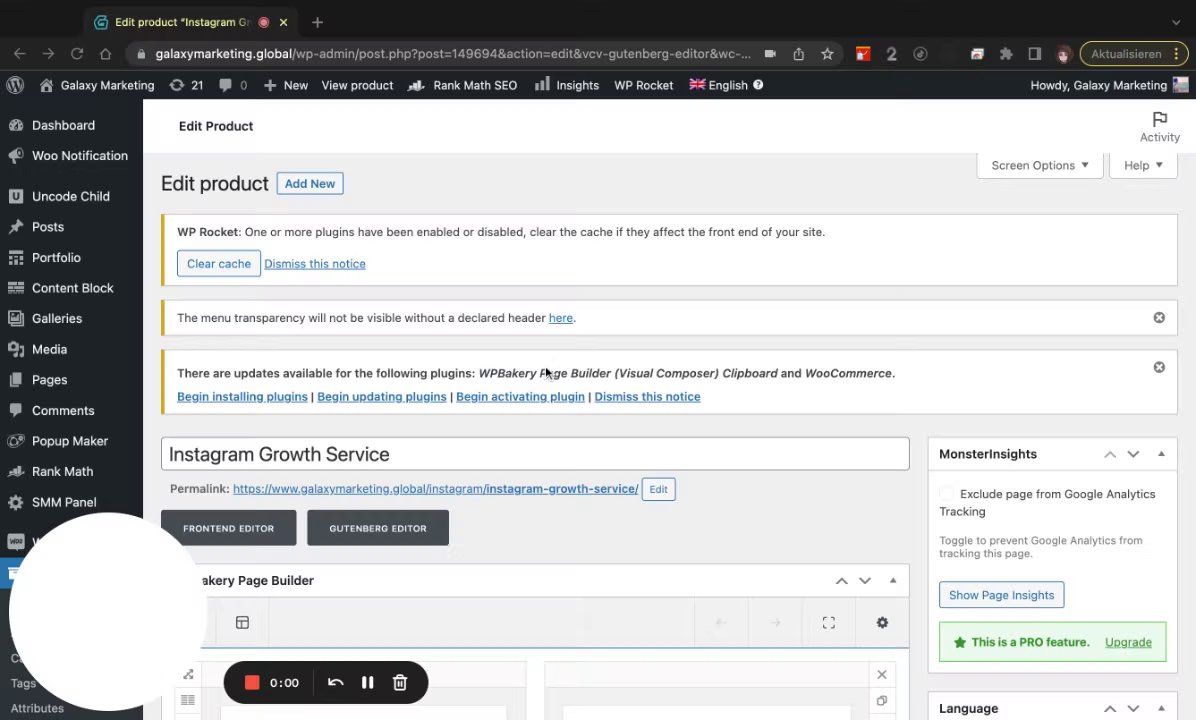Collapse the Language panel
Image resolution: width=1196 pixels, height=720 pixels.
click(1161, 708)
